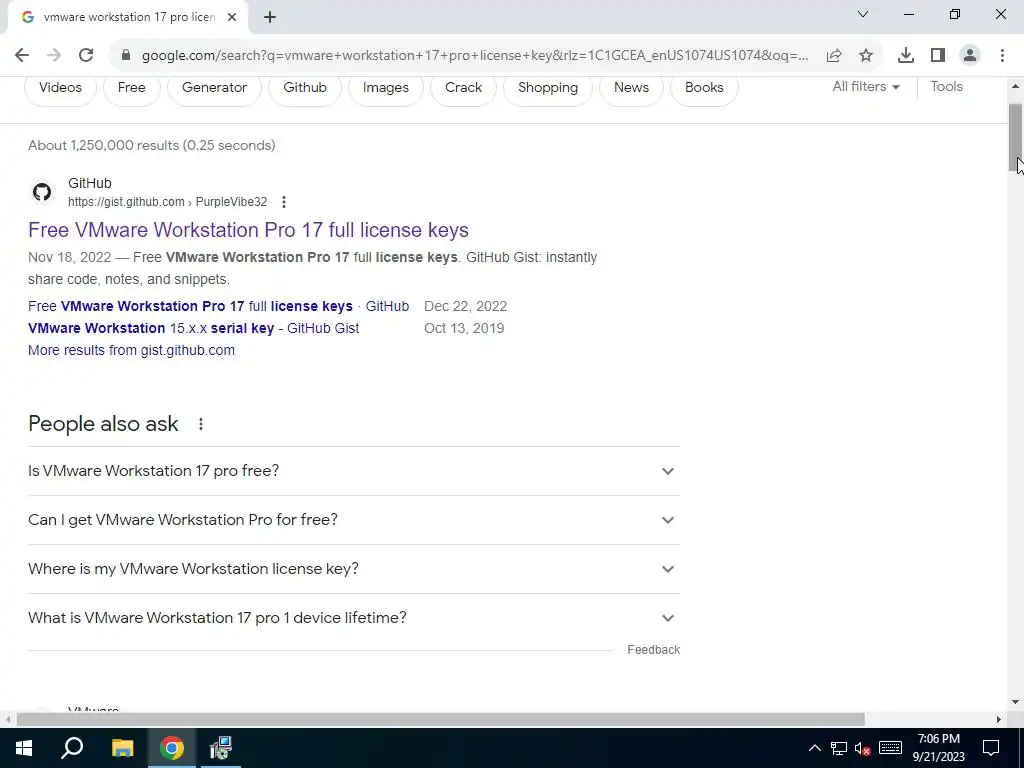This screenshot has height=768, width=1024.
Task: Switch to Images results
Action: pyautogui.click(x=385, y=88)
